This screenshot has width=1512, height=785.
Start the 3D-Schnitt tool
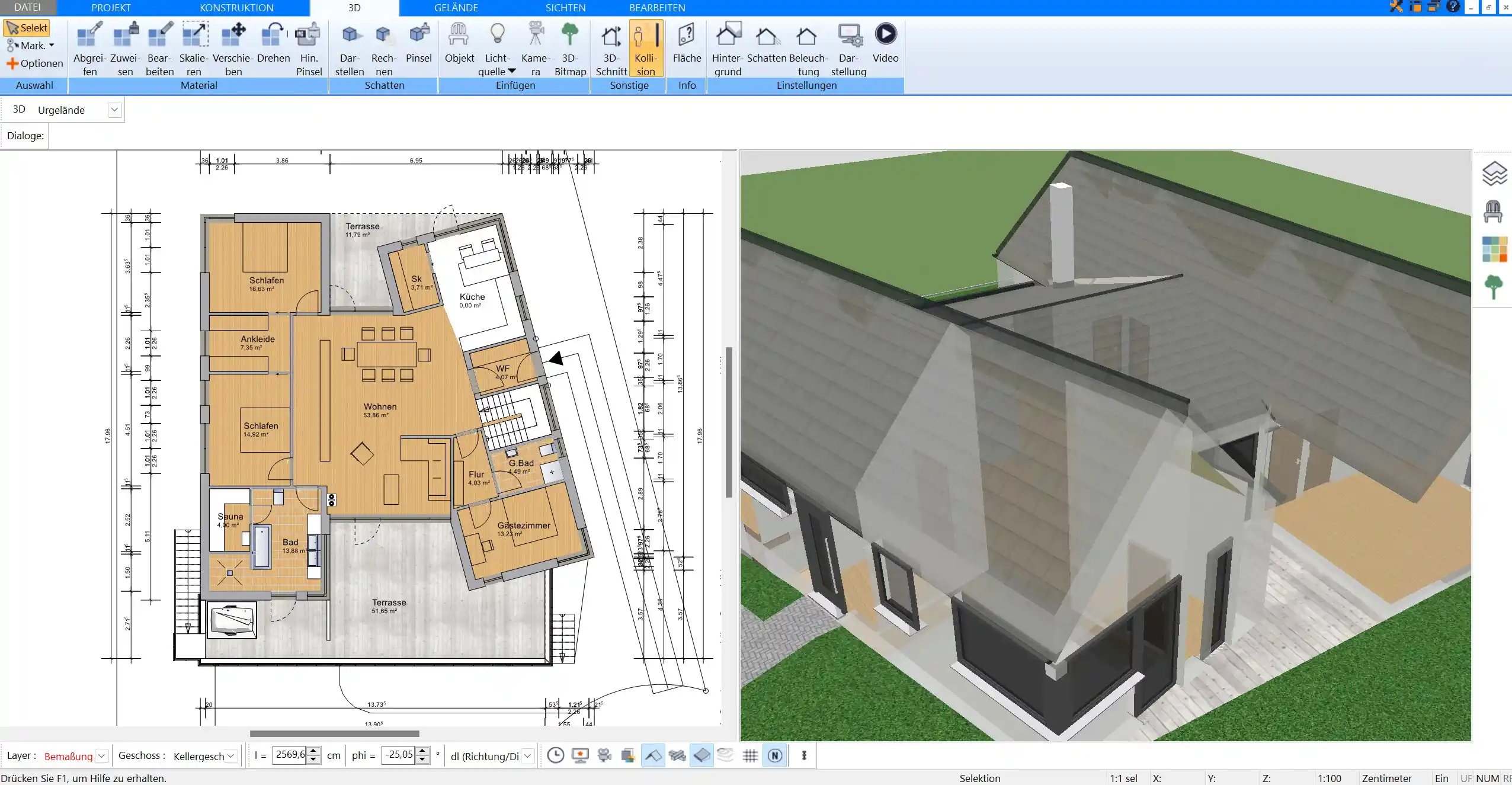[611, 49]
